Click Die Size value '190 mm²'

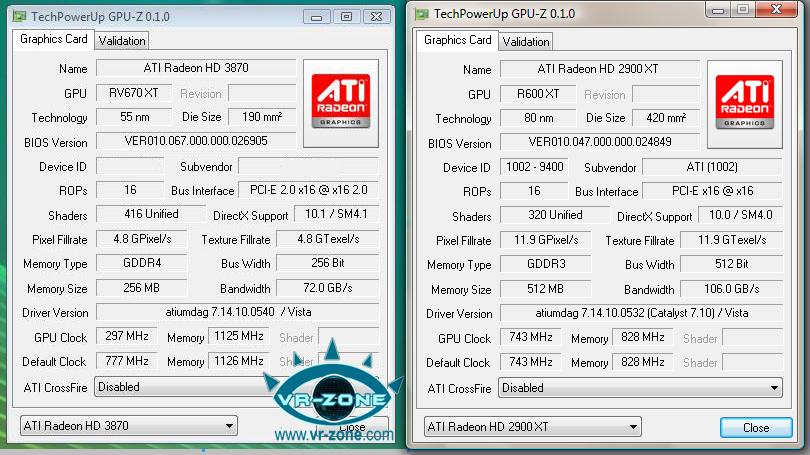point(262,117)
